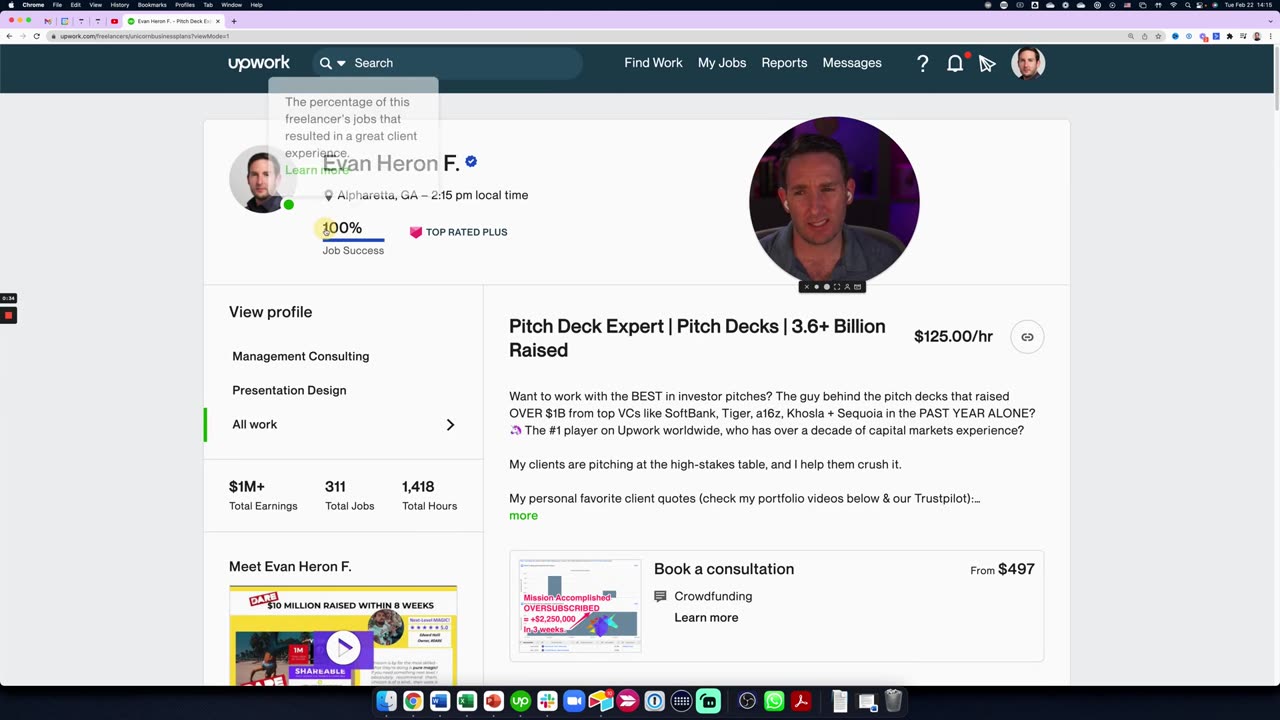Viewport: 1280px width, 720px height.
Task: Click Learn more under Crowdfunding
Action: (706, 618)
